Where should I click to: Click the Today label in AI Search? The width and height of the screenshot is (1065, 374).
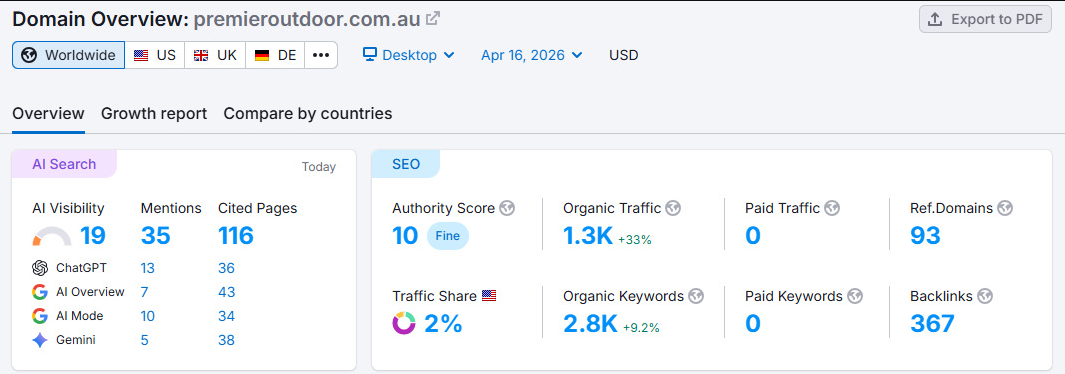point(319,167)
